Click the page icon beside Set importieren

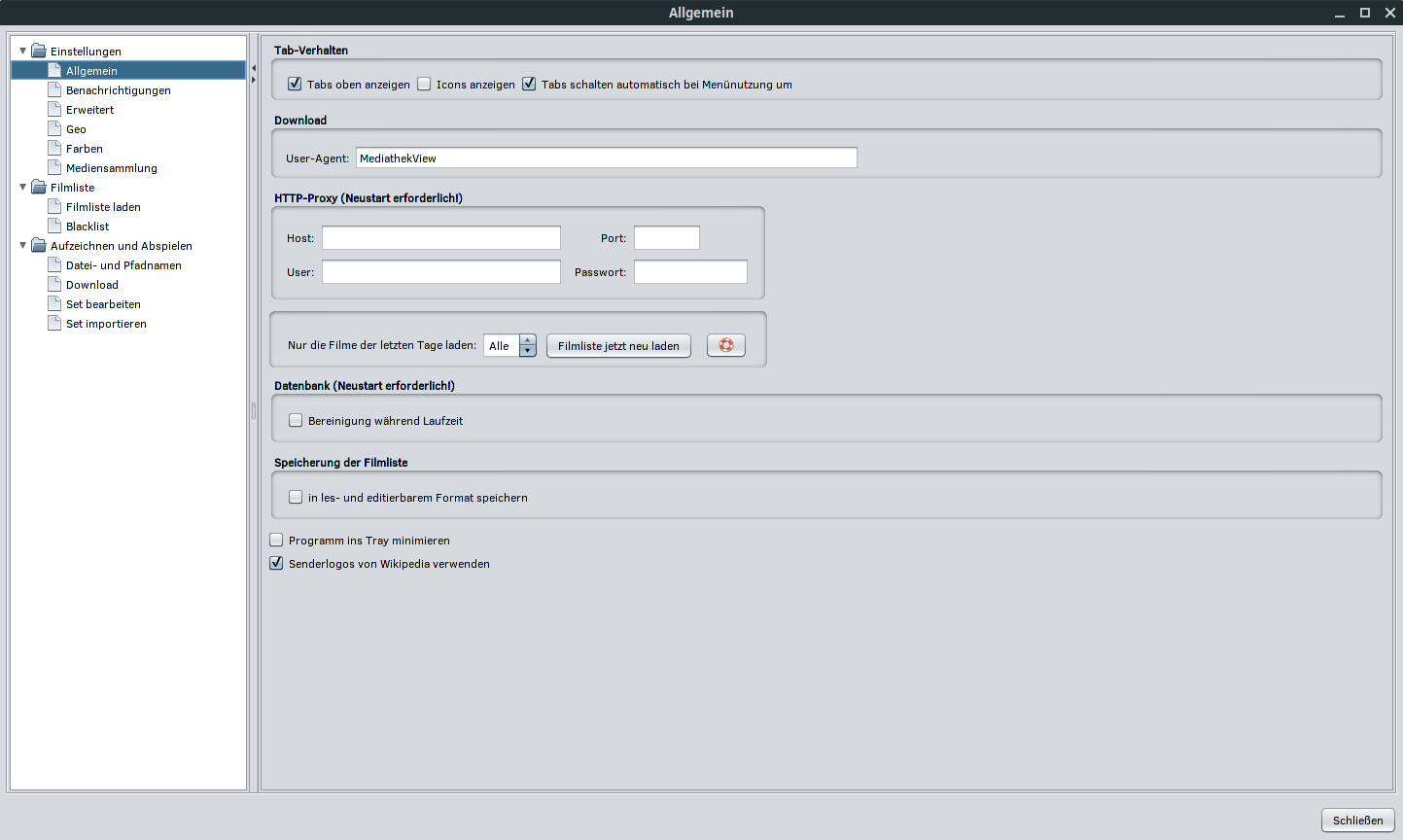(x=54, y=323)
